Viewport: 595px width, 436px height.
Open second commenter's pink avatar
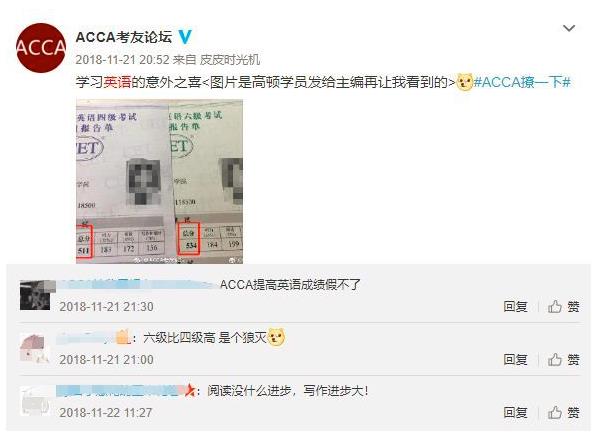[x=35, y=348]
